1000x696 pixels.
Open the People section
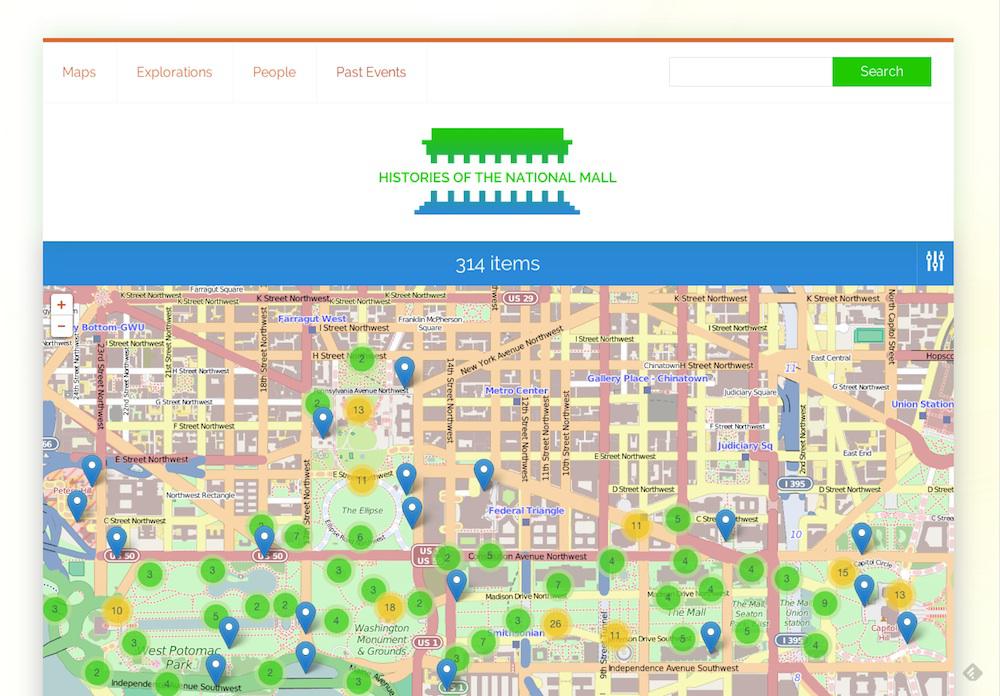tap(274, 72)
